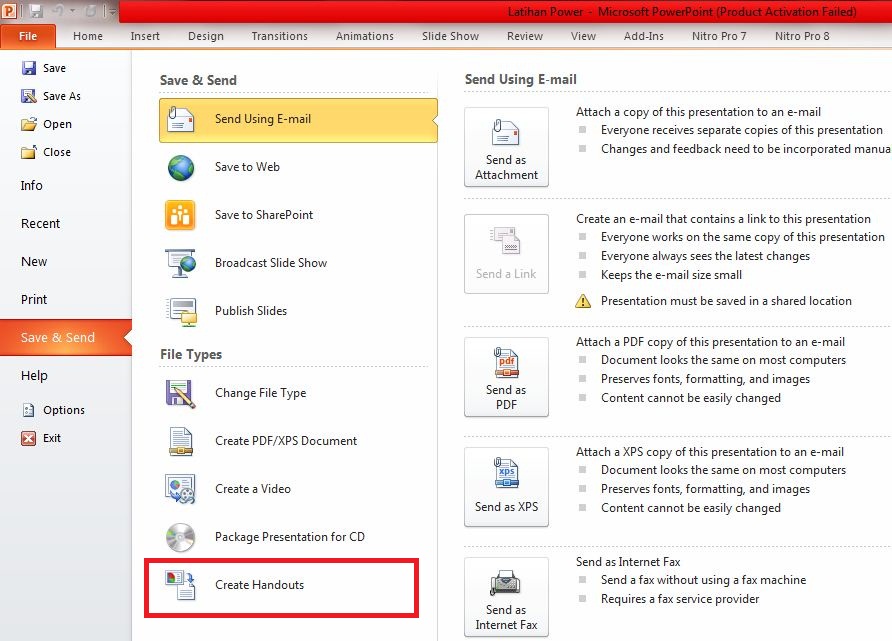
Task: Click the Quick Access undo icon
Action: click(x=59, y=11)
